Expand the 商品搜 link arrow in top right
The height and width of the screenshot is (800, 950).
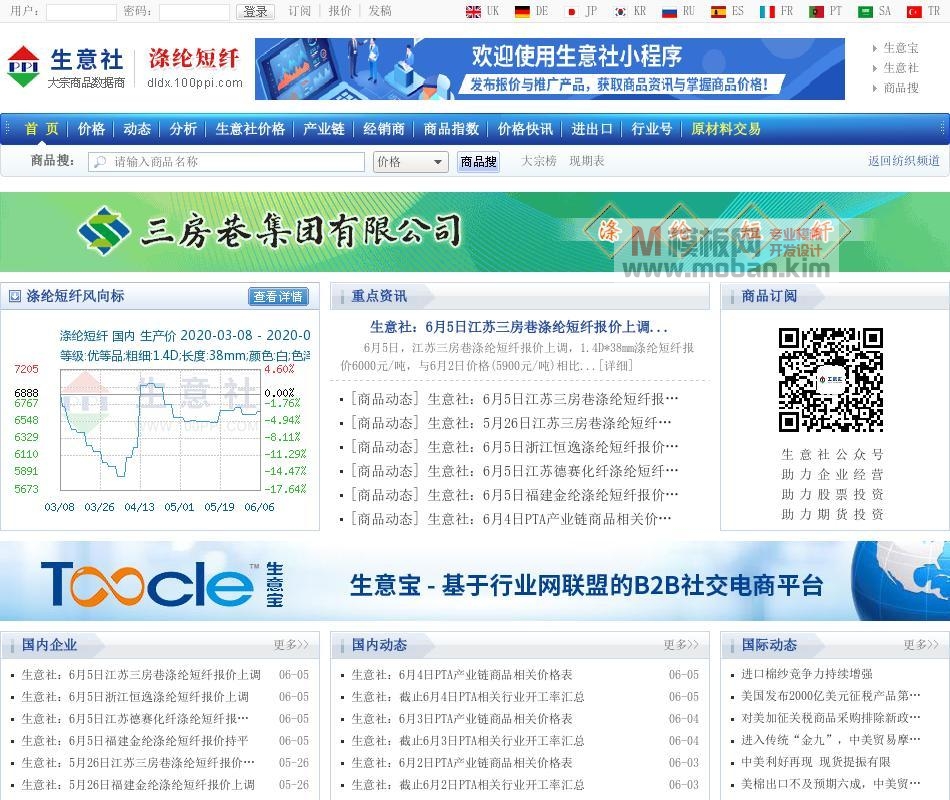coord(875,88)
